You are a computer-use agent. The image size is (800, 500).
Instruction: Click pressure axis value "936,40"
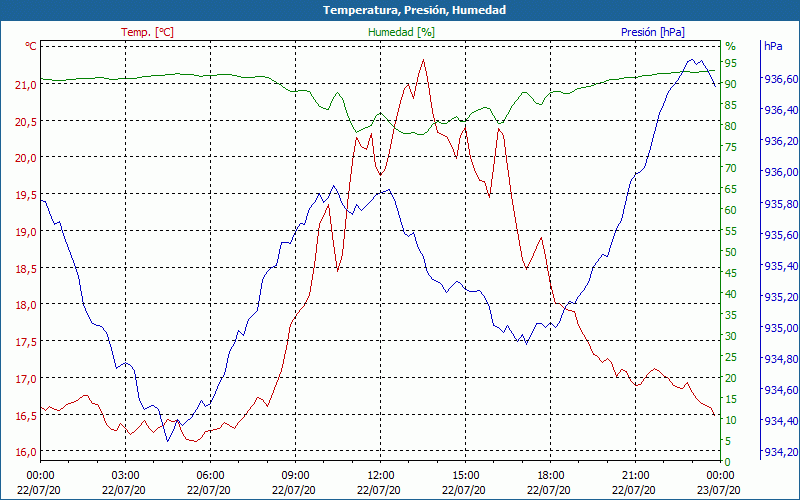coord(780,110)
